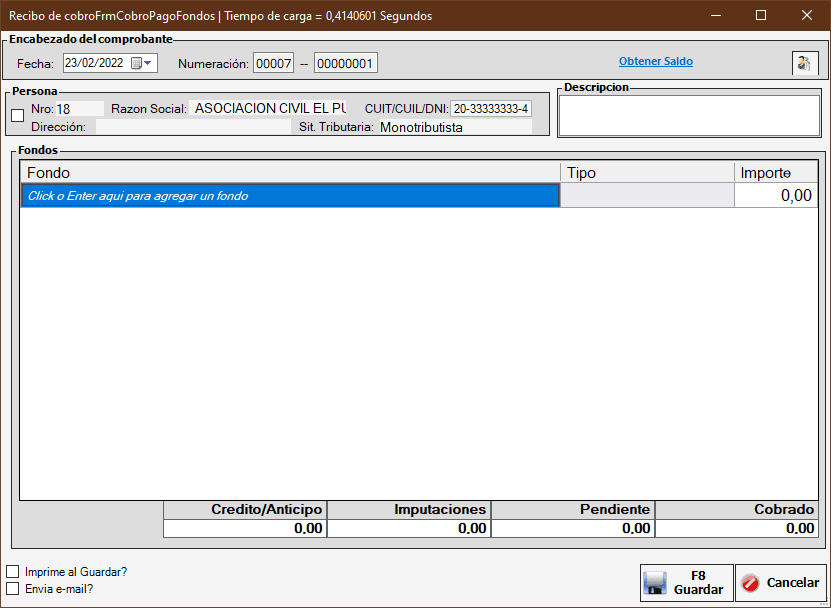Screen dimensions: 831x608
Task: Click the first Numeración field 00007
Action: coord(273,64)
